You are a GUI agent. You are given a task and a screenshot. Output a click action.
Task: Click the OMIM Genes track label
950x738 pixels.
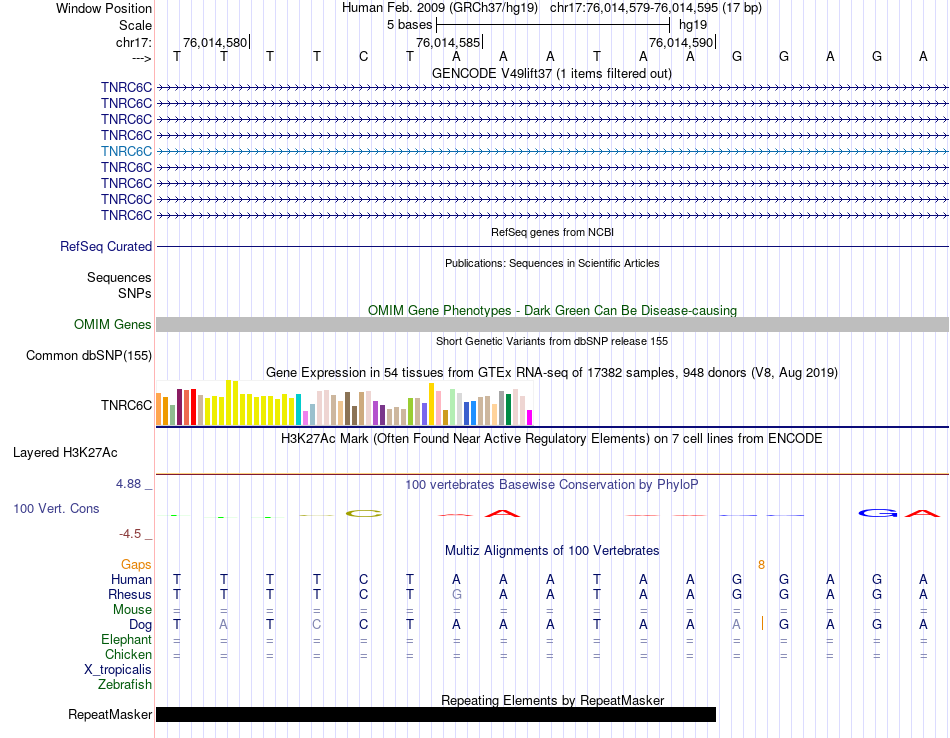(x=112, y=324)
